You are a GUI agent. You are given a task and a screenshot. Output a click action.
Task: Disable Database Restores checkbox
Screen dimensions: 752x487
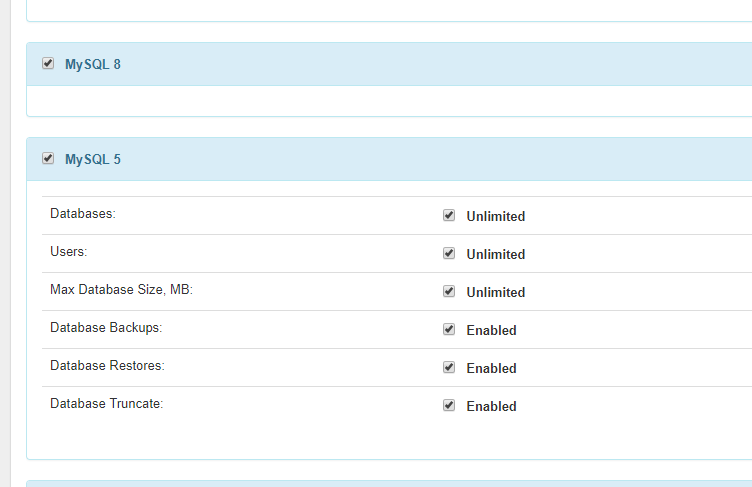(x=449, y=367)
